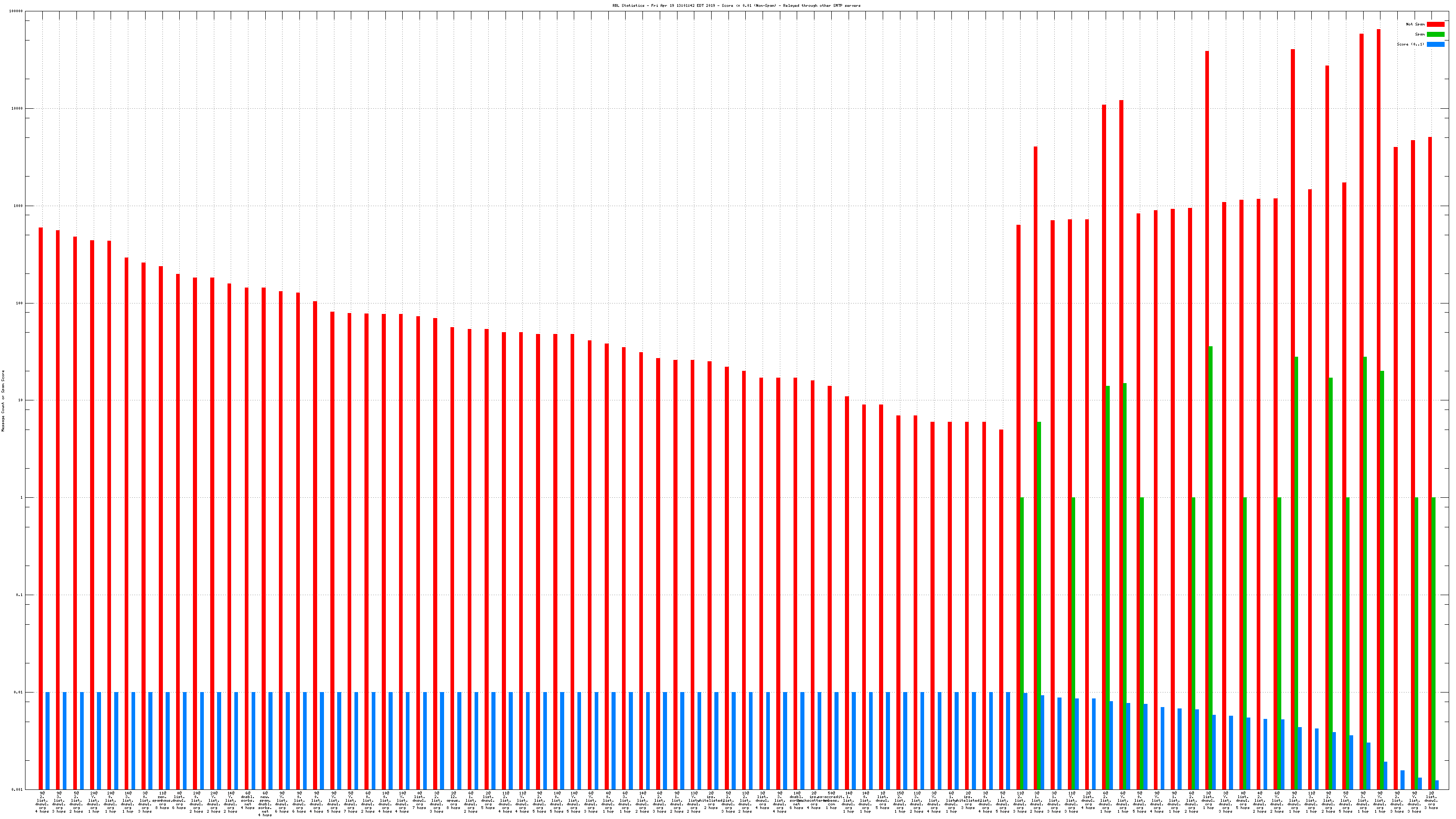
Task: Click the leftmost blue Score bar
Action: click(47, 740)
